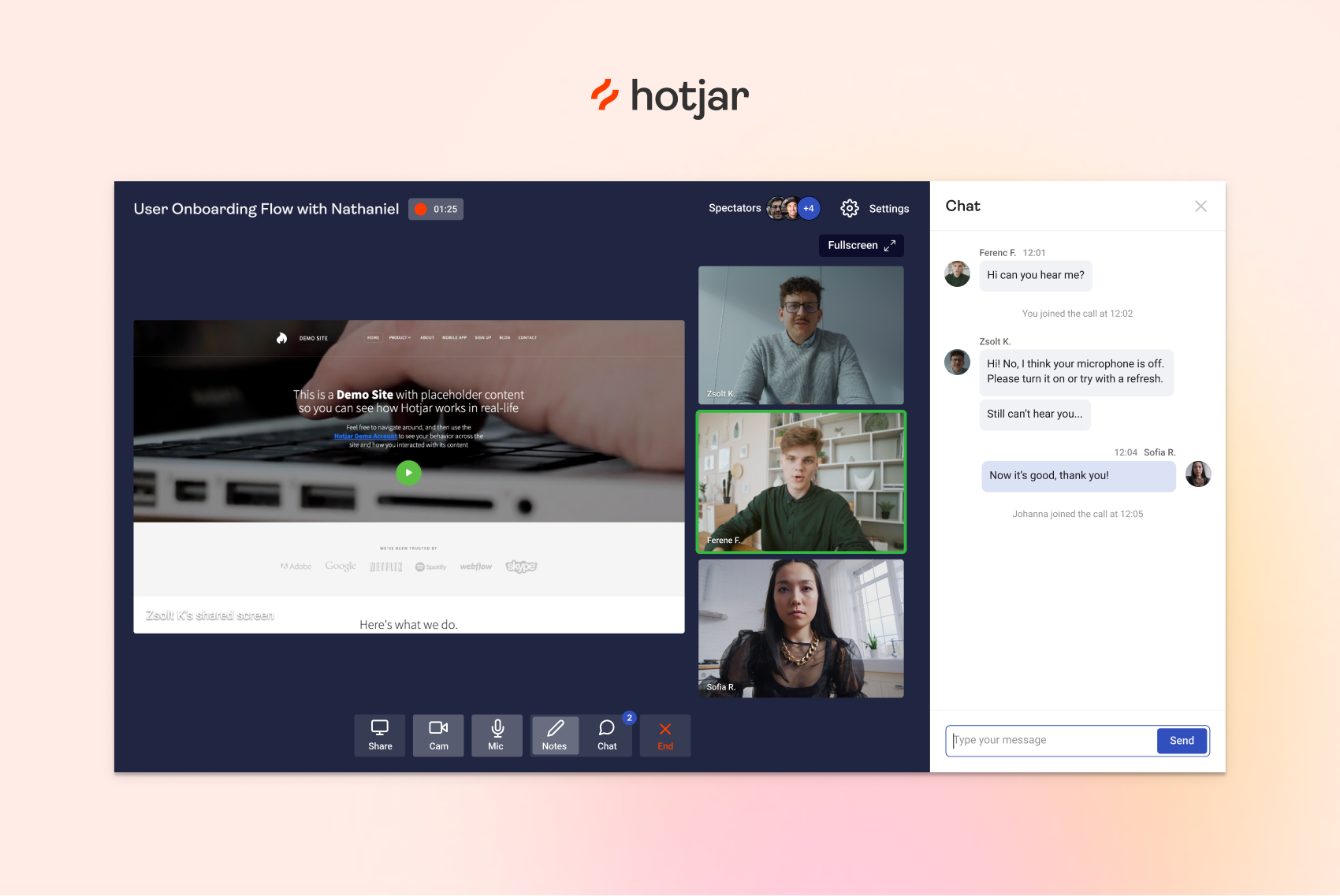
Task: Click the Hotjar logo at the top
Action: click(670, 97)
